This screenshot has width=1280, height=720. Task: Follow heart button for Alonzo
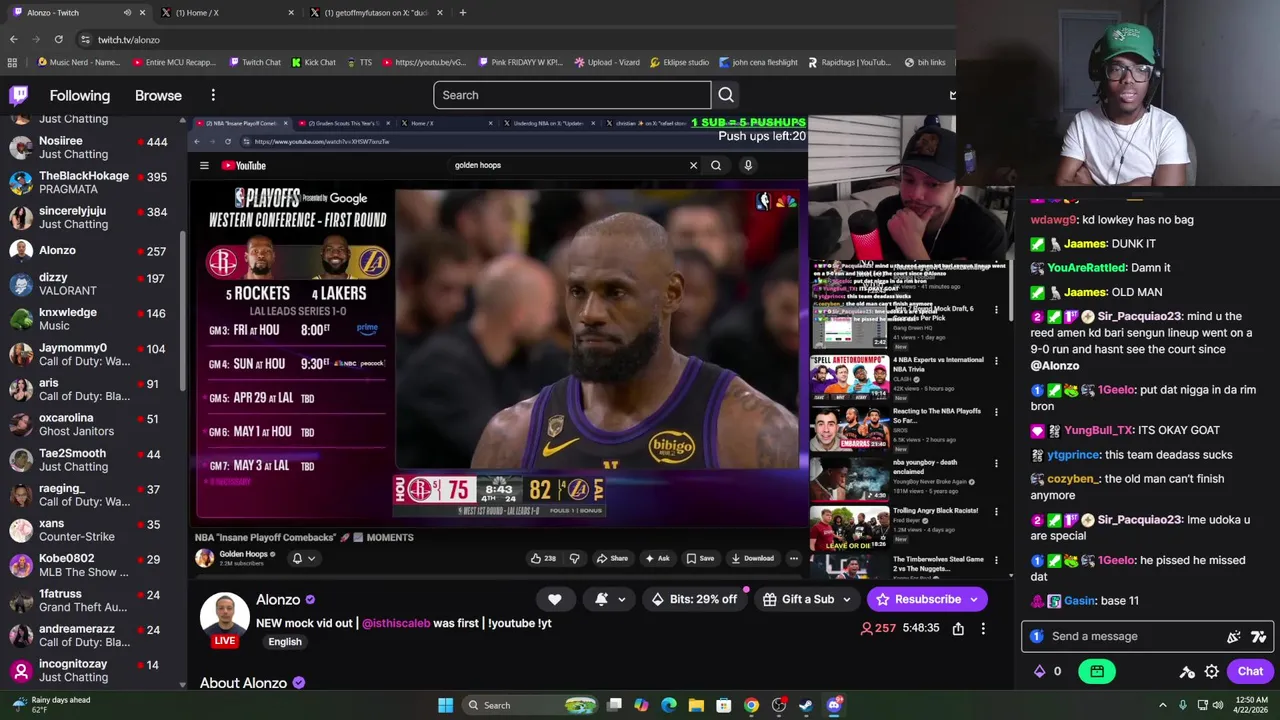[554, 599]
